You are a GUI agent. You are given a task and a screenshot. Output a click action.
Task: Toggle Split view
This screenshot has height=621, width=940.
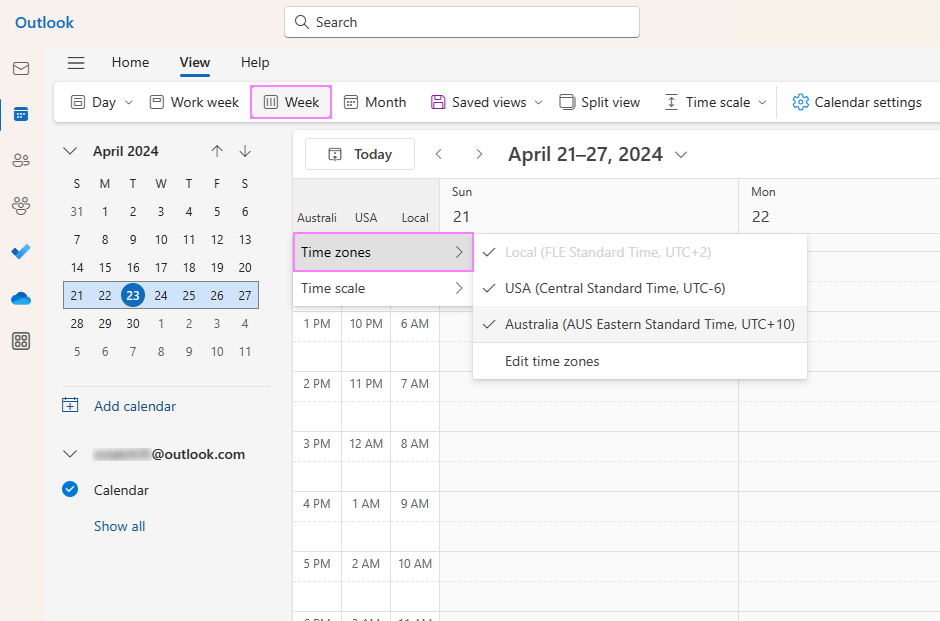[600, 103]
